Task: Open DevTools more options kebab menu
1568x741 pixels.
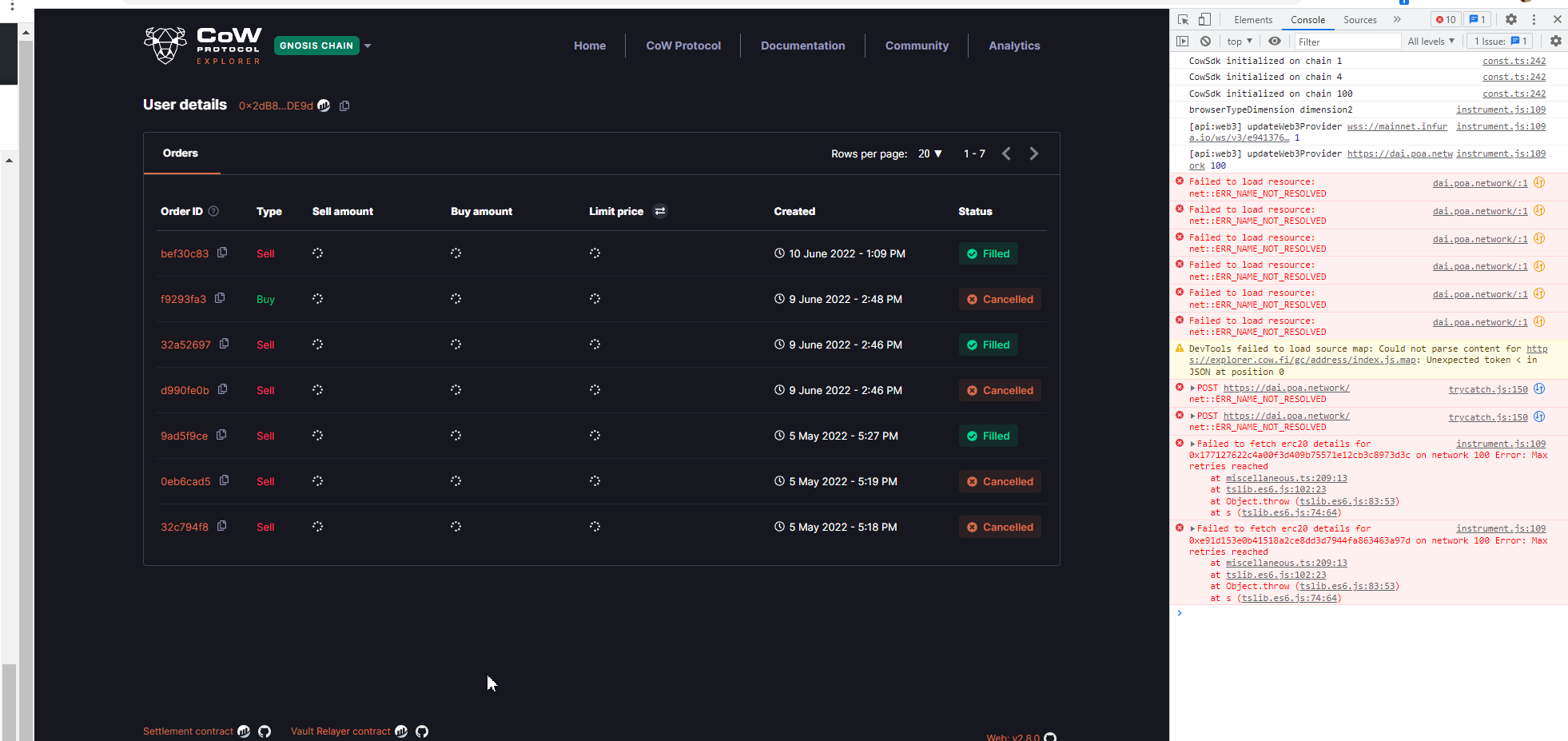Action: click(x=1534, y=19)
